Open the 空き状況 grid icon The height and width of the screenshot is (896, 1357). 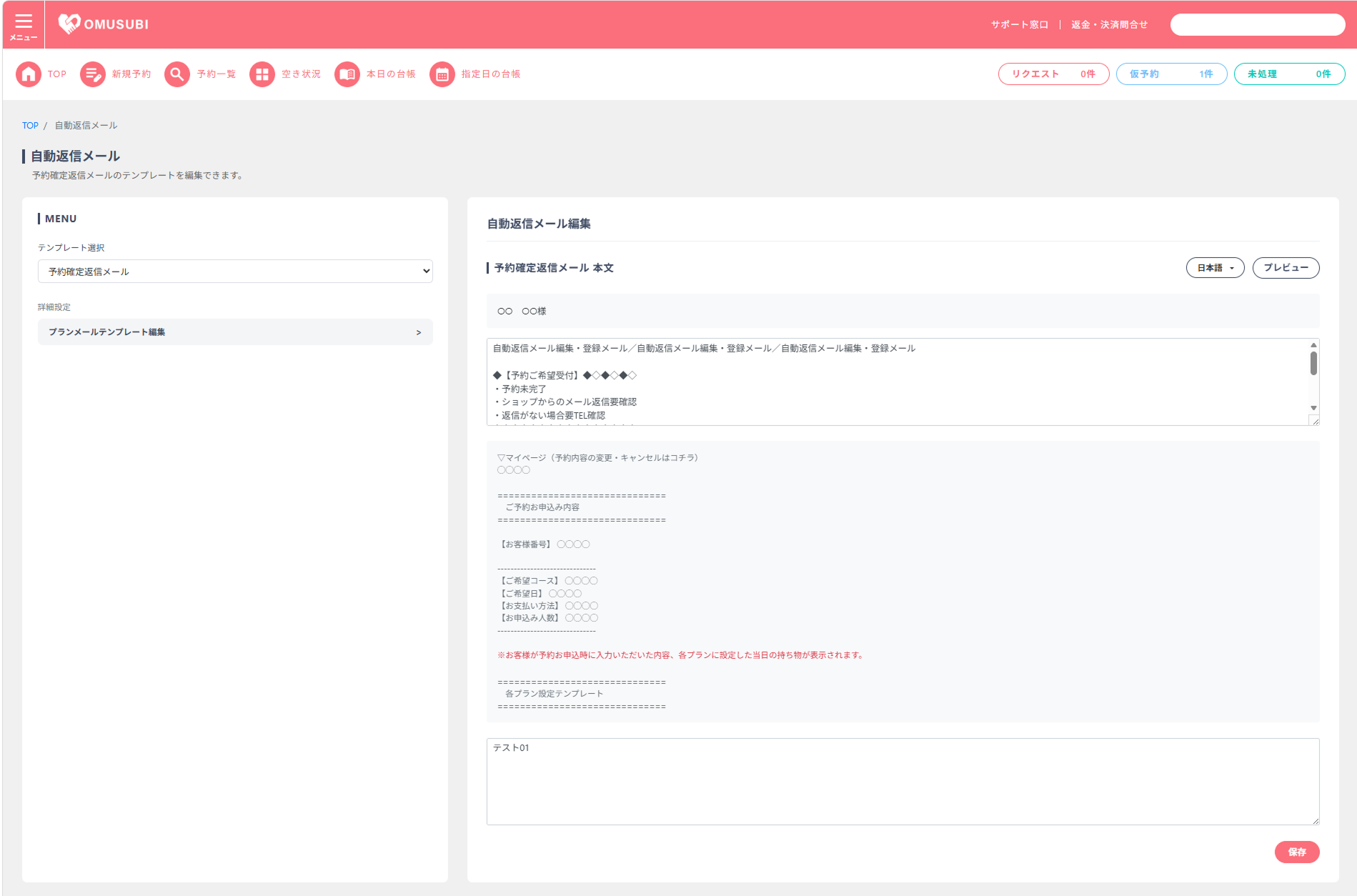click(262, 74)
